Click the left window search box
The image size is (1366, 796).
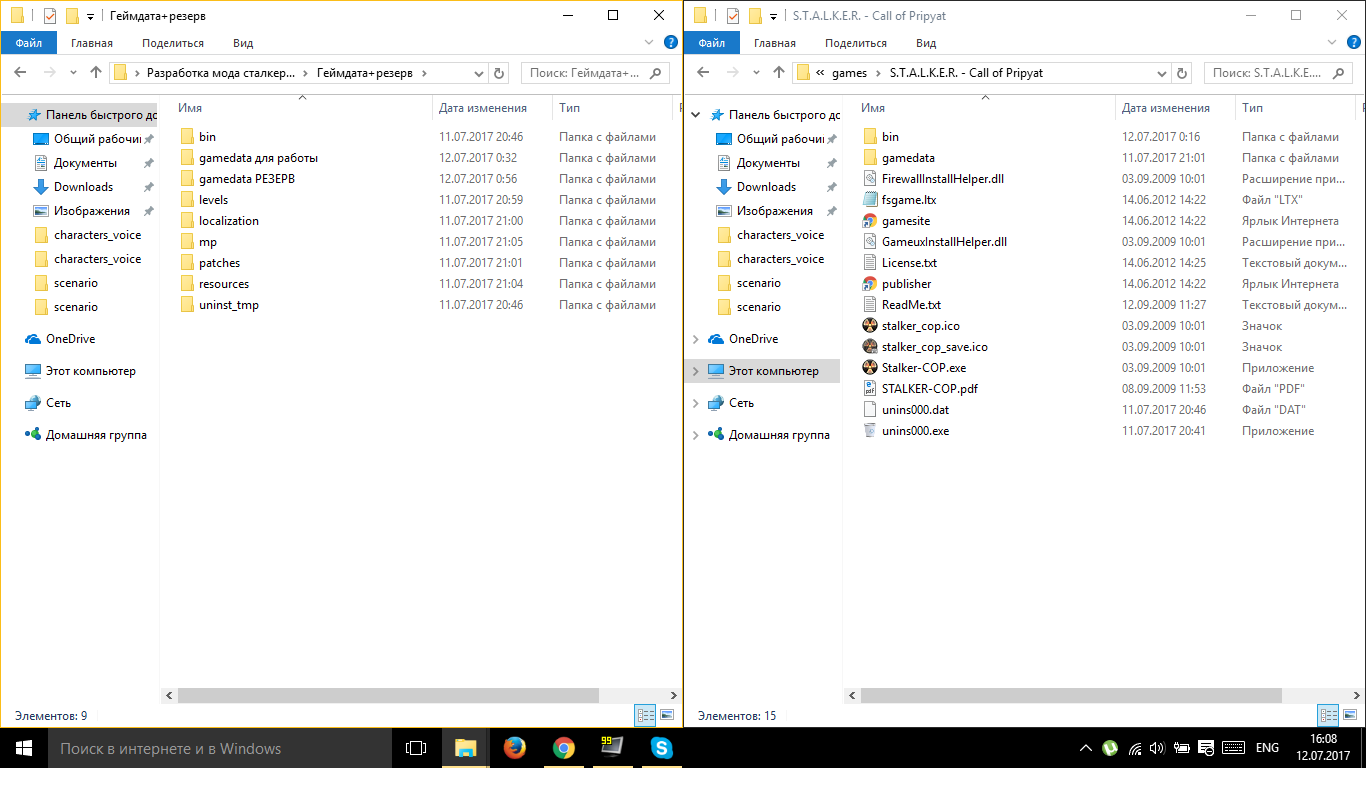click(x=595, y=73)
